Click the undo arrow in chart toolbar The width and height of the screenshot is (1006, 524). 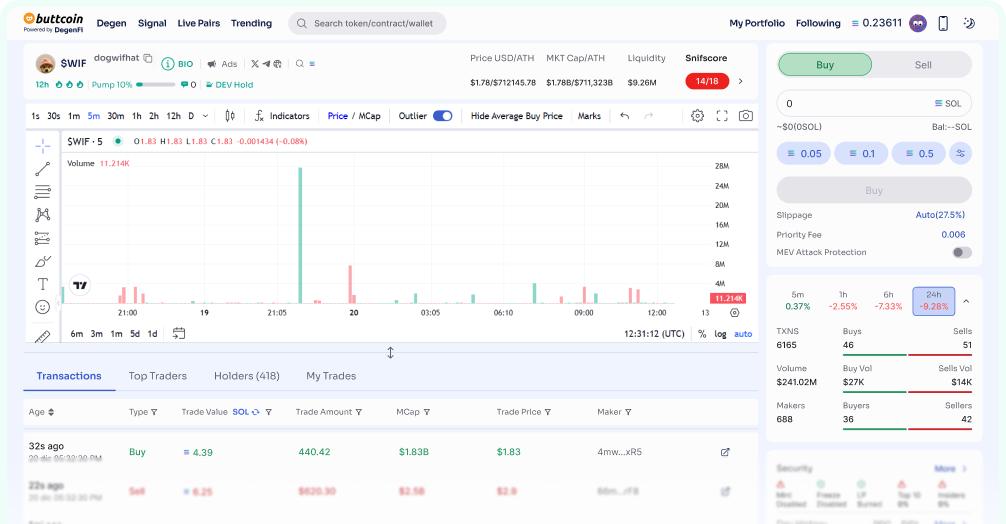coord(625,116)
